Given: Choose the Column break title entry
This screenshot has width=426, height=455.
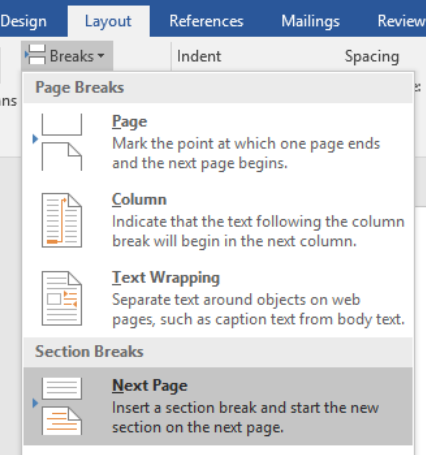Looking at the screenshot, I should [139, 200].
